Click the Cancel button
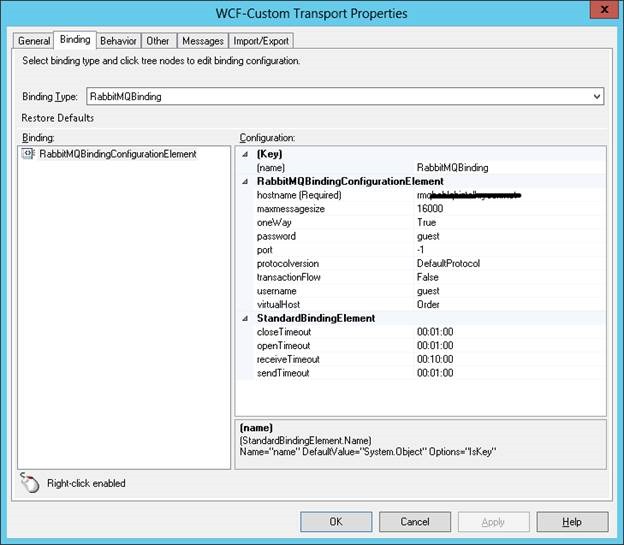Screen dimensions: 624x545 point(415,522)
